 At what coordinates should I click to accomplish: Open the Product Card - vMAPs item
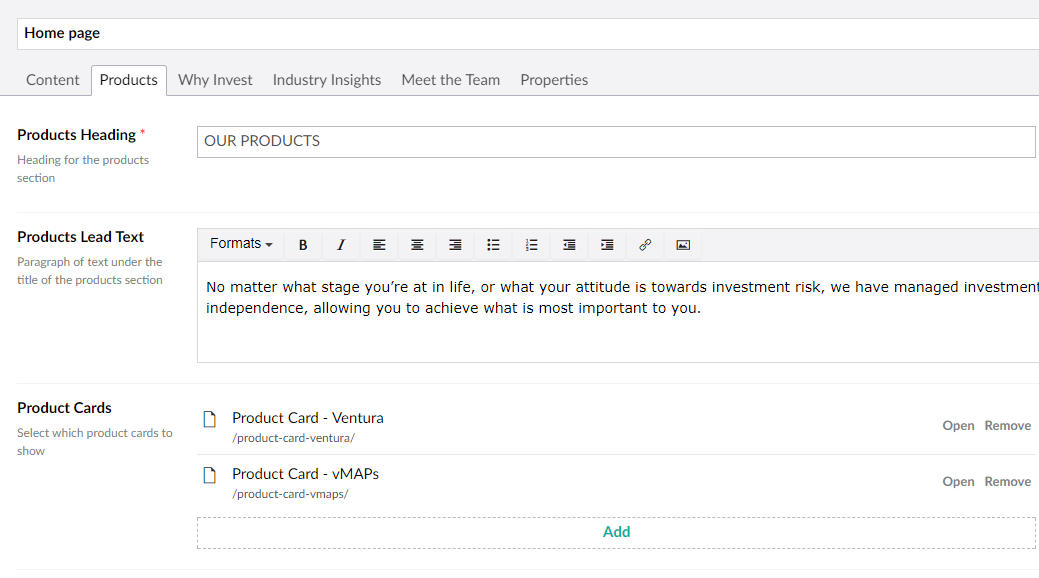click(x=958, y=482)
